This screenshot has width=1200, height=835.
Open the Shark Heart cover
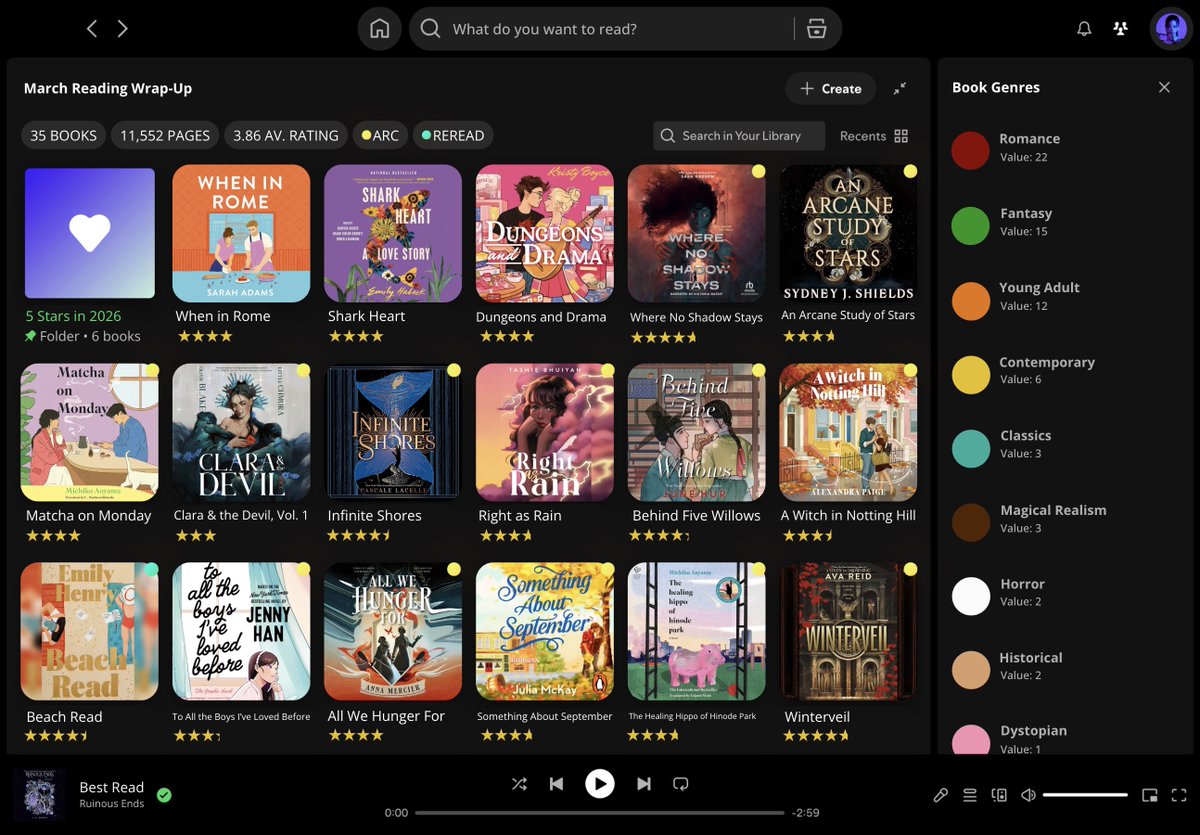[x=393, y=233]
